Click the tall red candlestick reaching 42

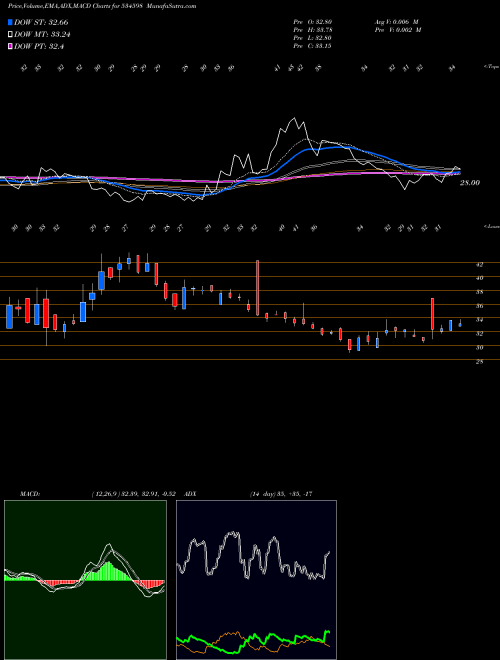click(x=258, y=288)
